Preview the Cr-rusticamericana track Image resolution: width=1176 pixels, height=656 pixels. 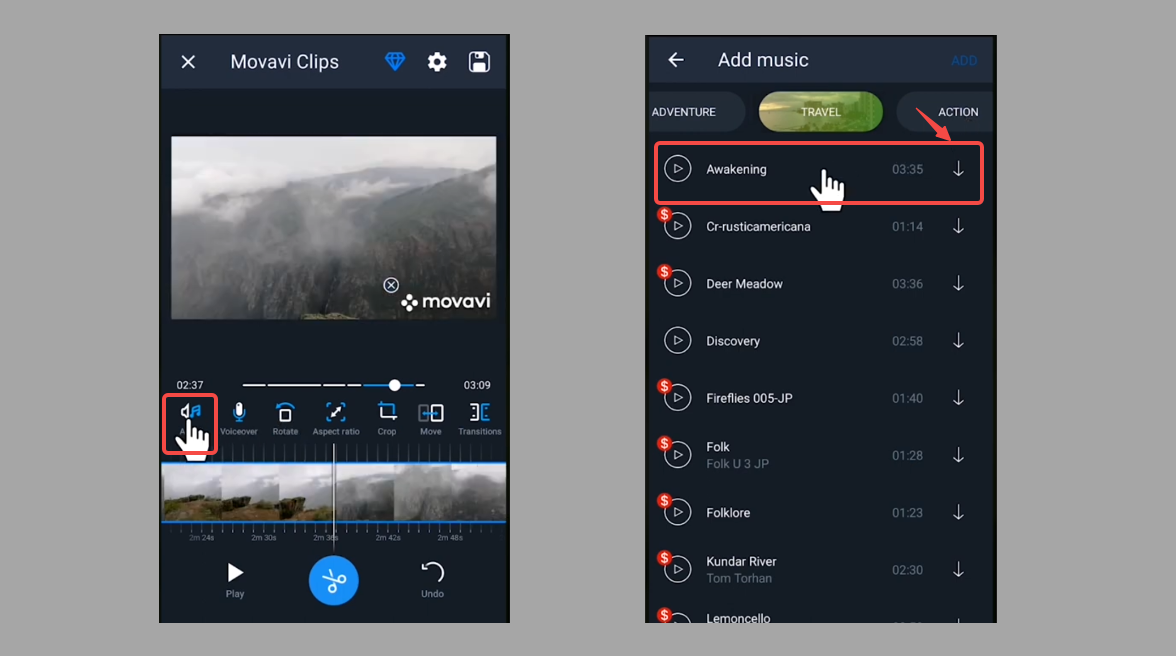677,226
